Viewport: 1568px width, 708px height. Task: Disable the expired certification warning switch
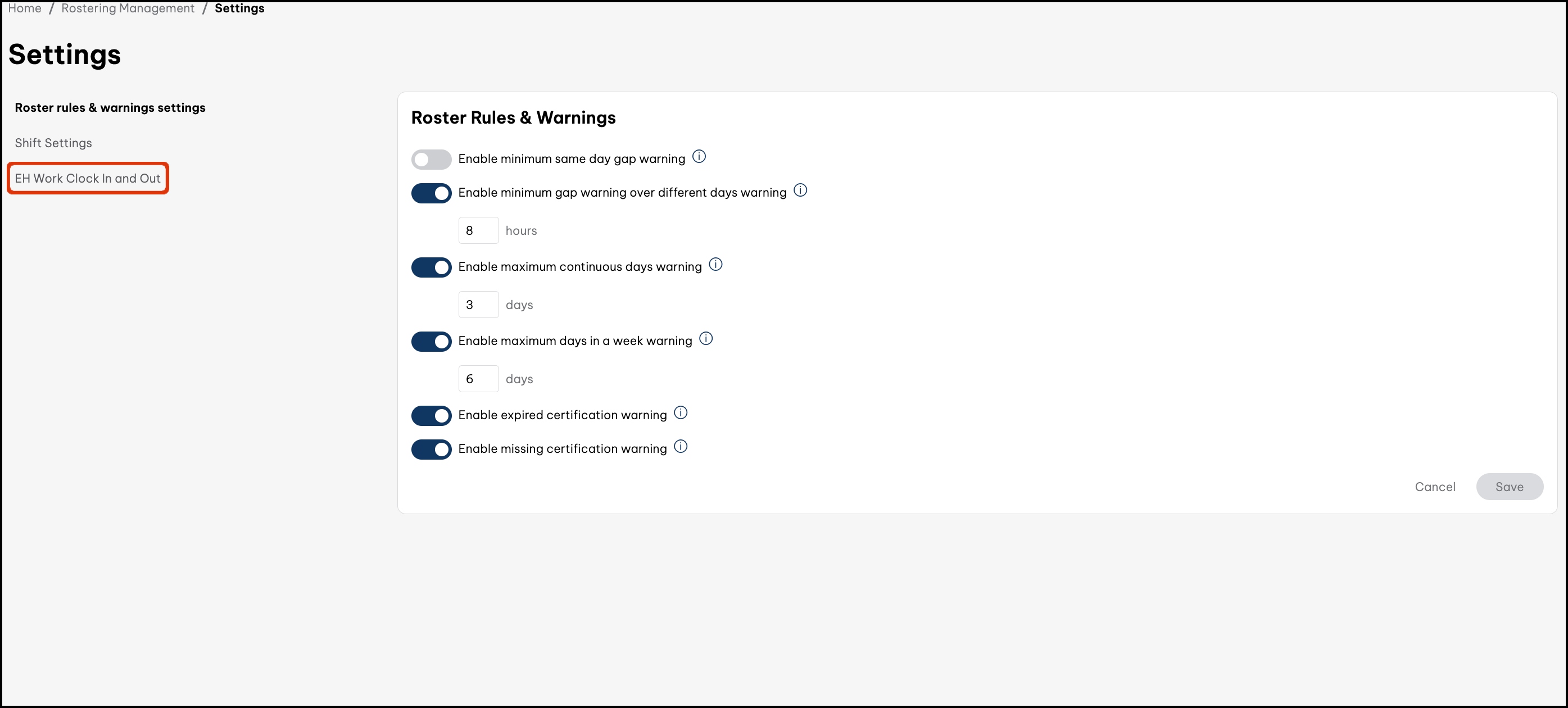point(431,416)
